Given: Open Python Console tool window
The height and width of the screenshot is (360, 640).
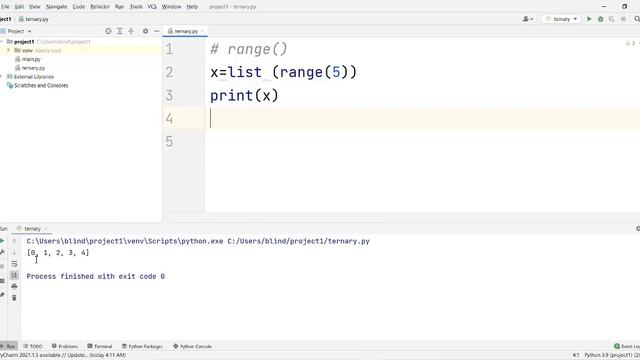Looking at the screenshot, I should (x=192, y=346).
